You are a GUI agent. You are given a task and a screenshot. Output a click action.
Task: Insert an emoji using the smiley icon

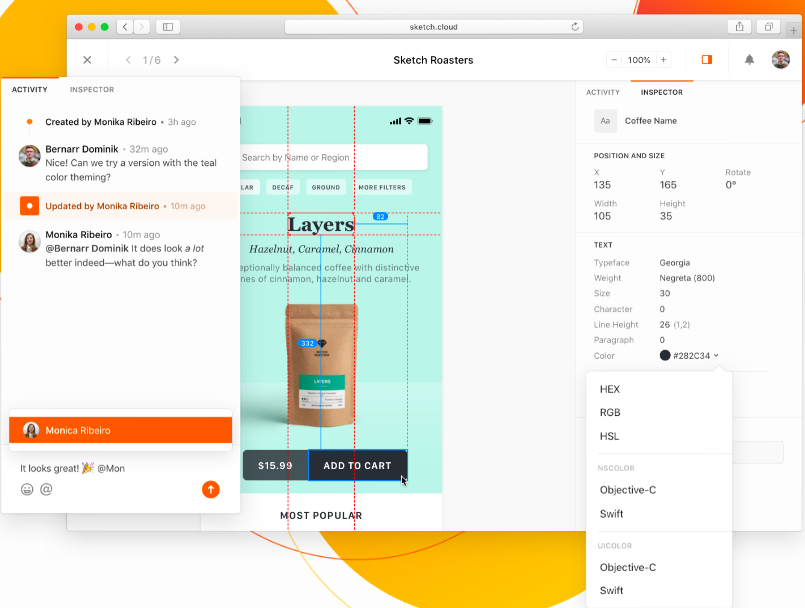[26, 490]
